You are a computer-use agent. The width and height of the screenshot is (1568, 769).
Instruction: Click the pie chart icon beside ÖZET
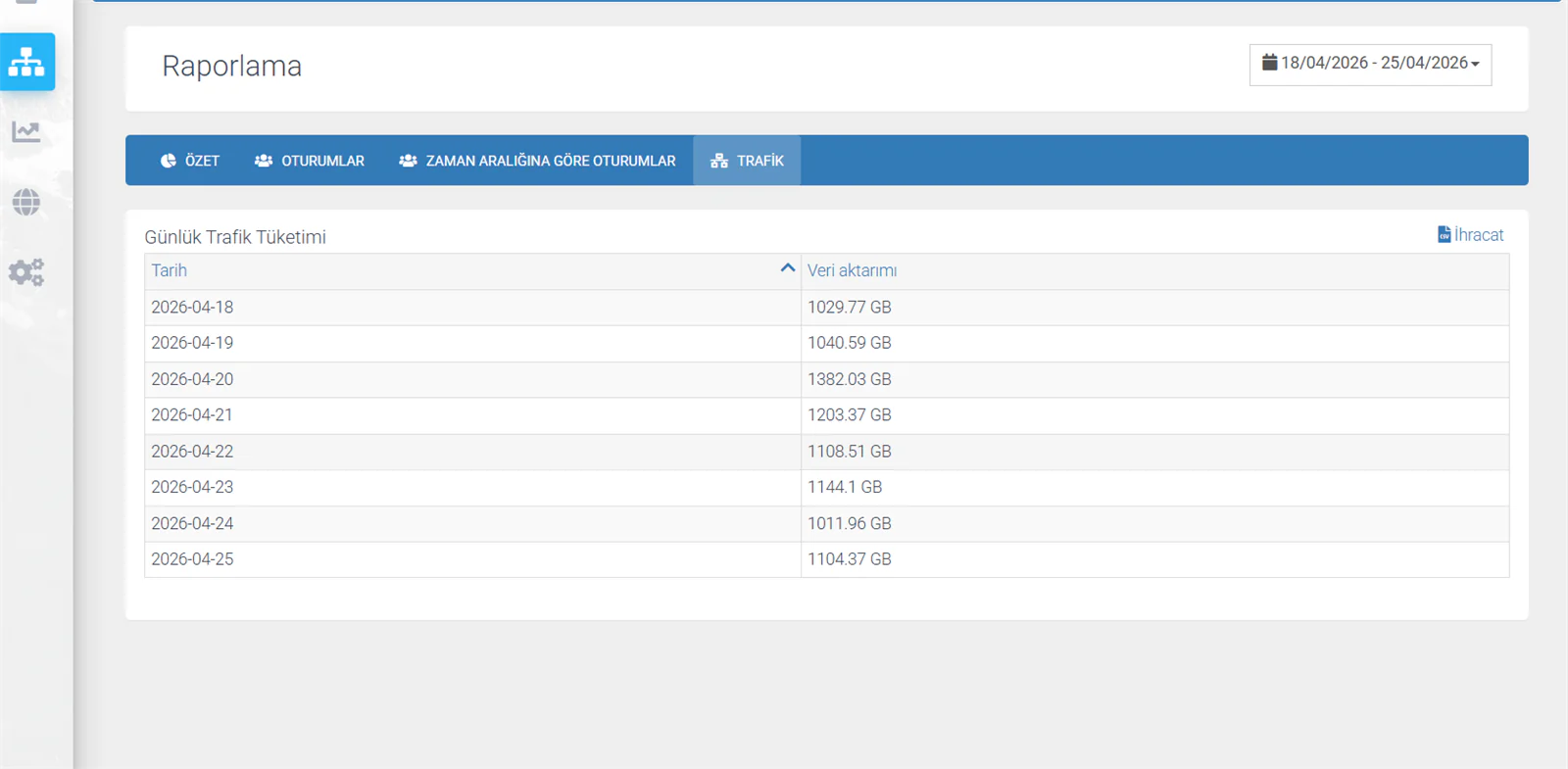tap(169, 161)
